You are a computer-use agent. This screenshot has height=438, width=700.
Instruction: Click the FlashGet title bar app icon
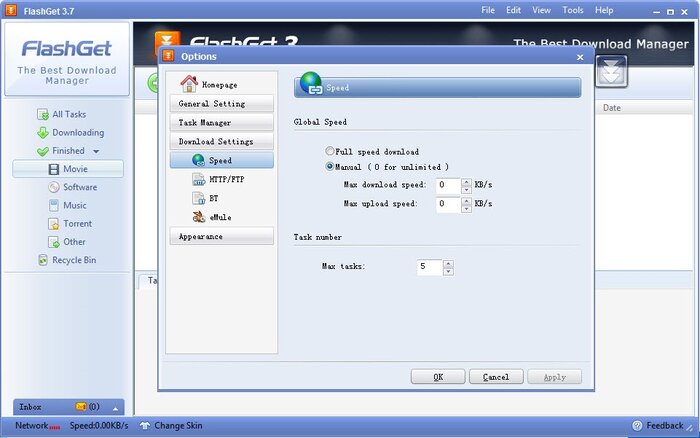pos(11,10)
